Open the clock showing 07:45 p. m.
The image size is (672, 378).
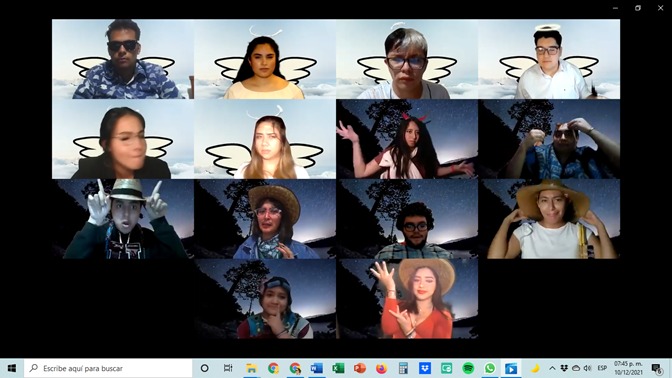[x=628, y=368]
